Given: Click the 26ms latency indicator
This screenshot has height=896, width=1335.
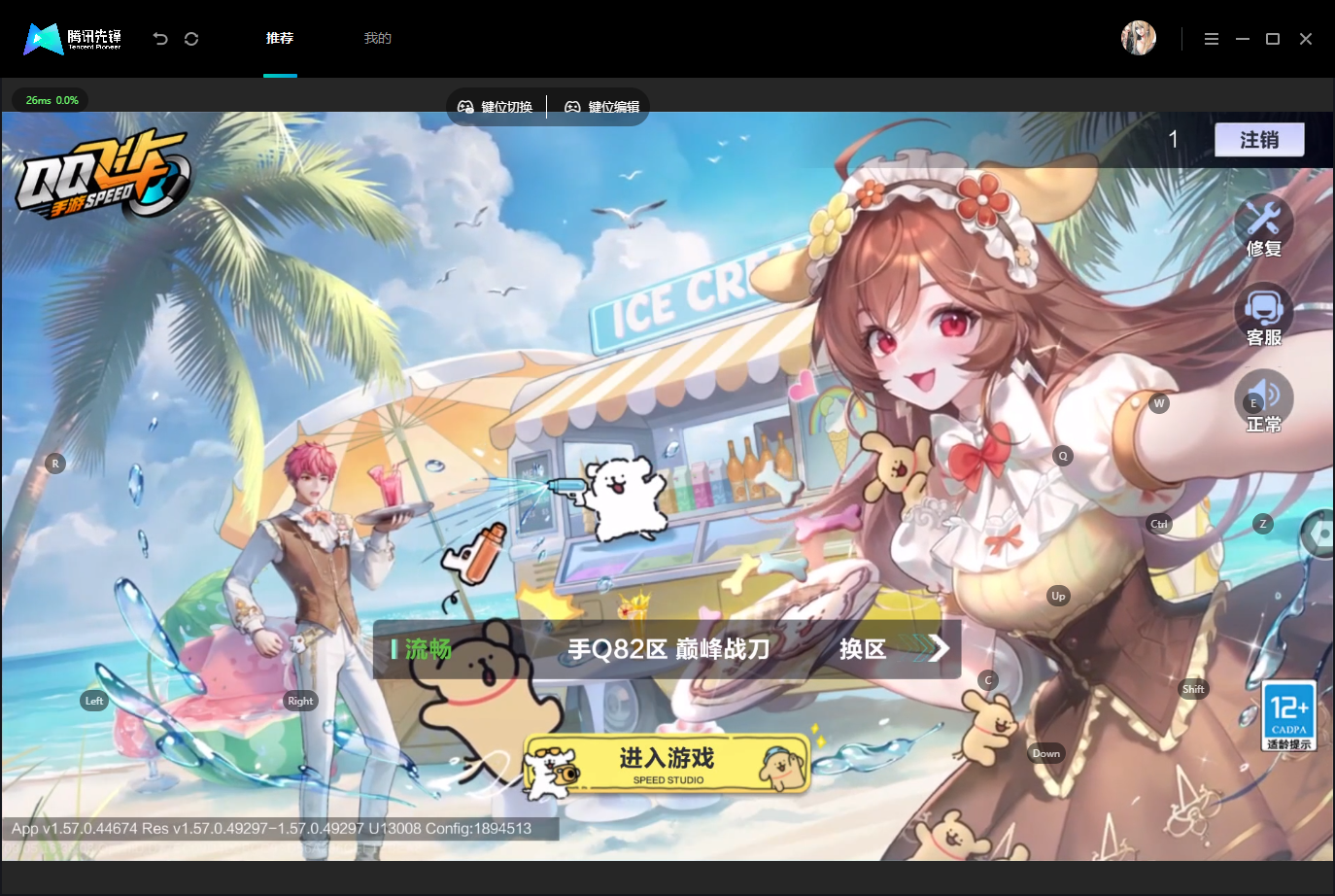Looking at the screenshot, I should pyautogui.click(x=51, y=100).
